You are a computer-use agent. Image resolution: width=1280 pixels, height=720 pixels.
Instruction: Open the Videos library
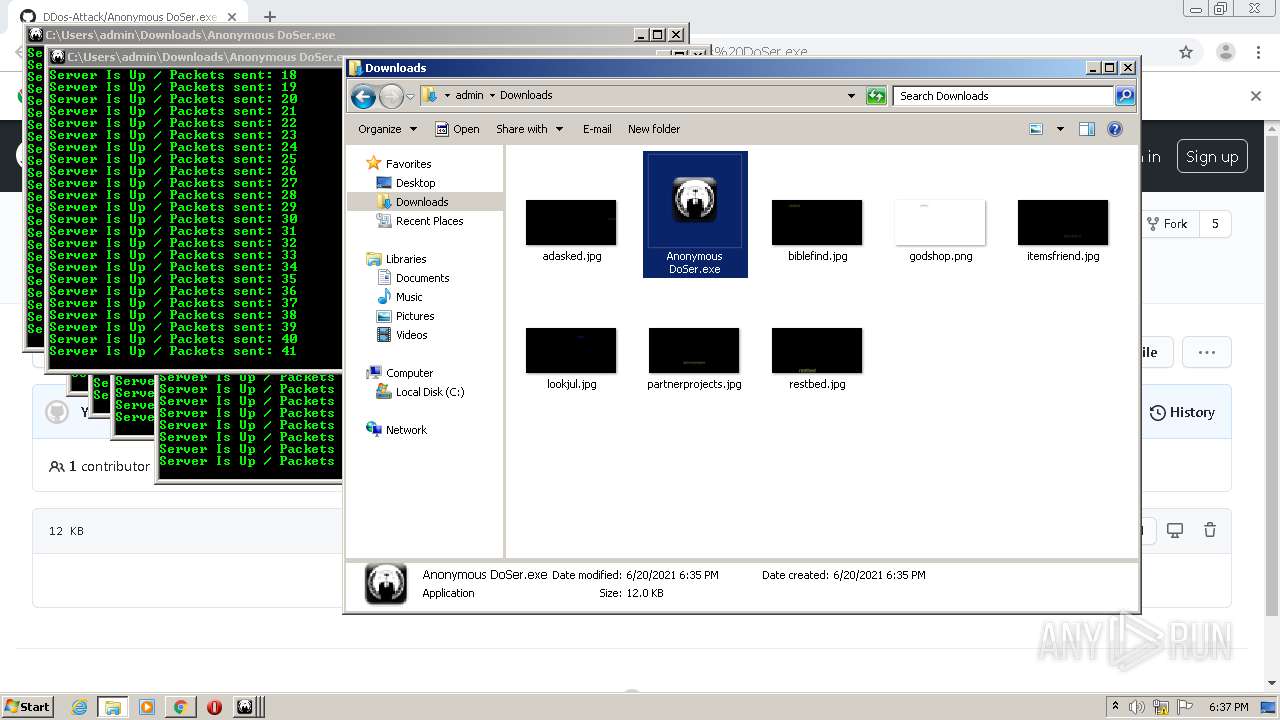pos(411,335)
